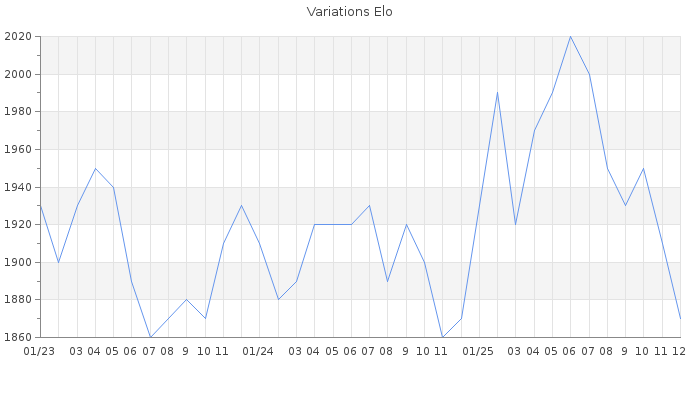Image resolution: width=700 pixels, height=400 pixels.
Task: Click the 1940 y-axis label
Action: pyautogui.click(x=18, y=187)
